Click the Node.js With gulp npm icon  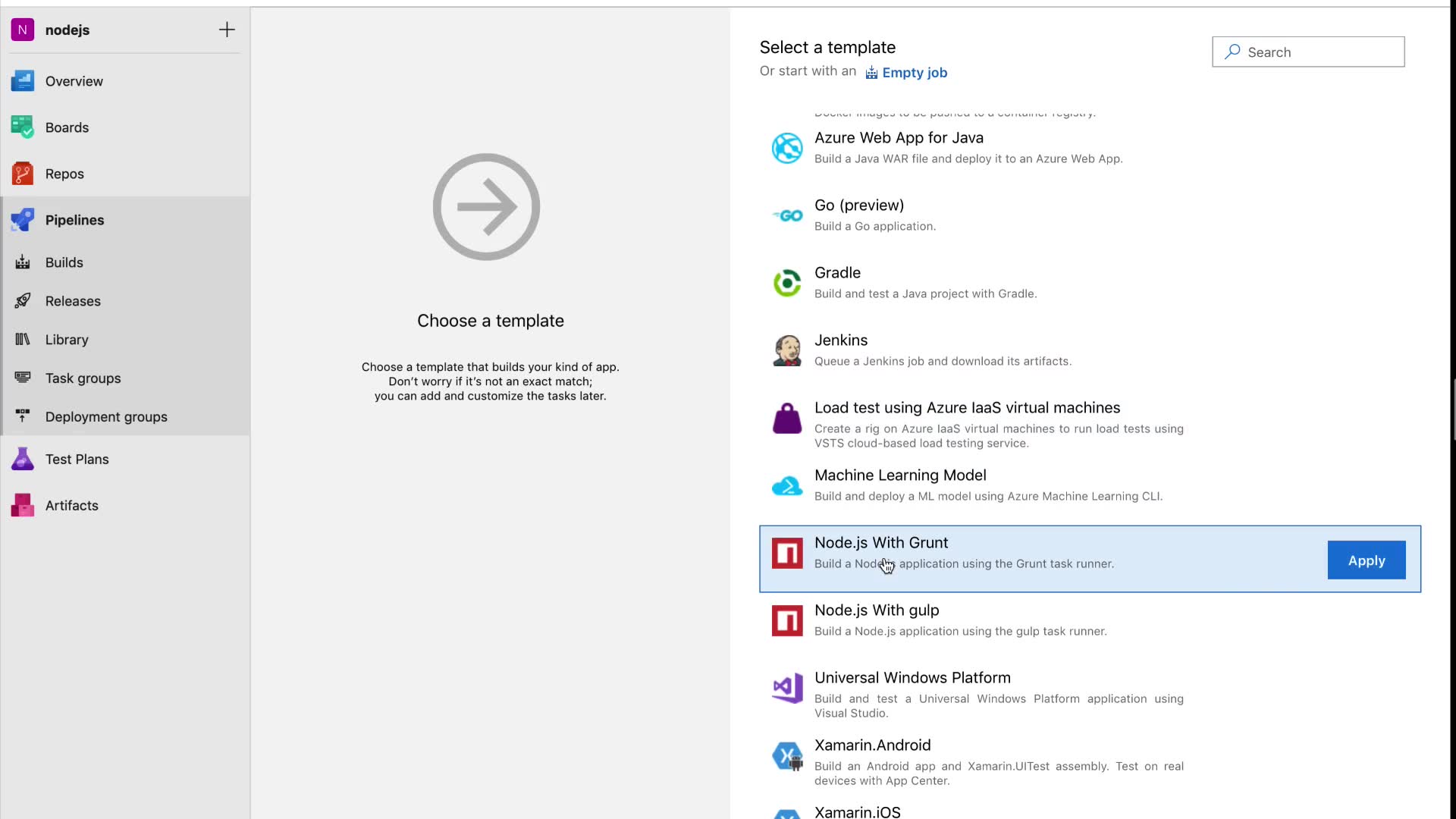(x=787, y=620)
